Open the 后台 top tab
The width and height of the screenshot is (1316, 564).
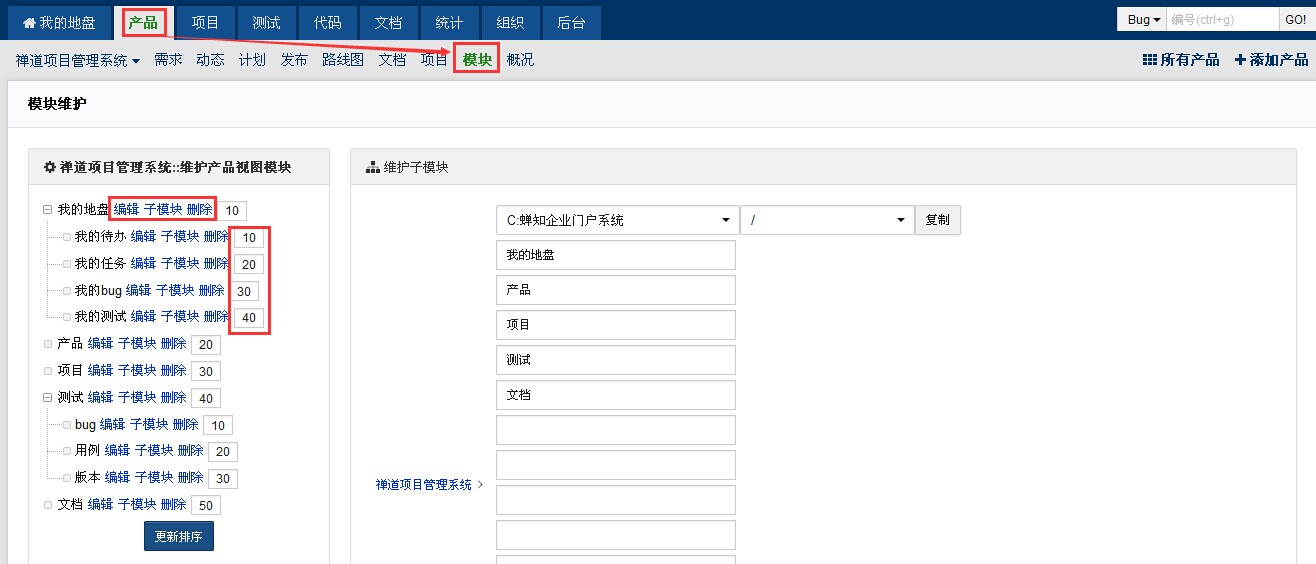pos(571,22)
